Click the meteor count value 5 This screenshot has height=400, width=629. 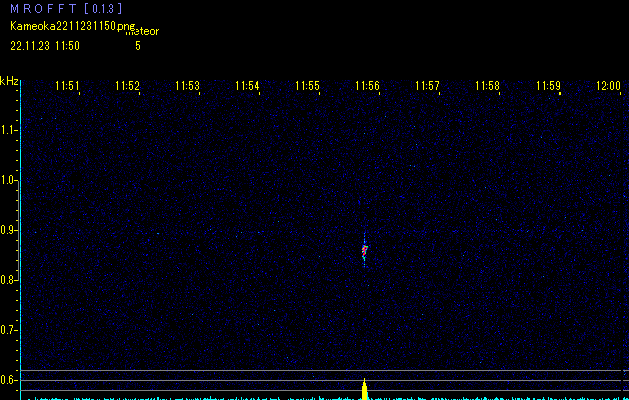click(x=138, y=46)
